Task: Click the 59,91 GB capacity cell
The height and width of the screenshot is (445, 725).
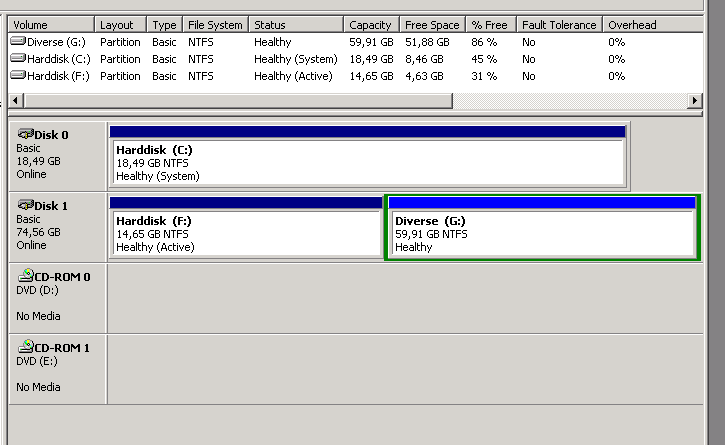Action: (371, 42)
